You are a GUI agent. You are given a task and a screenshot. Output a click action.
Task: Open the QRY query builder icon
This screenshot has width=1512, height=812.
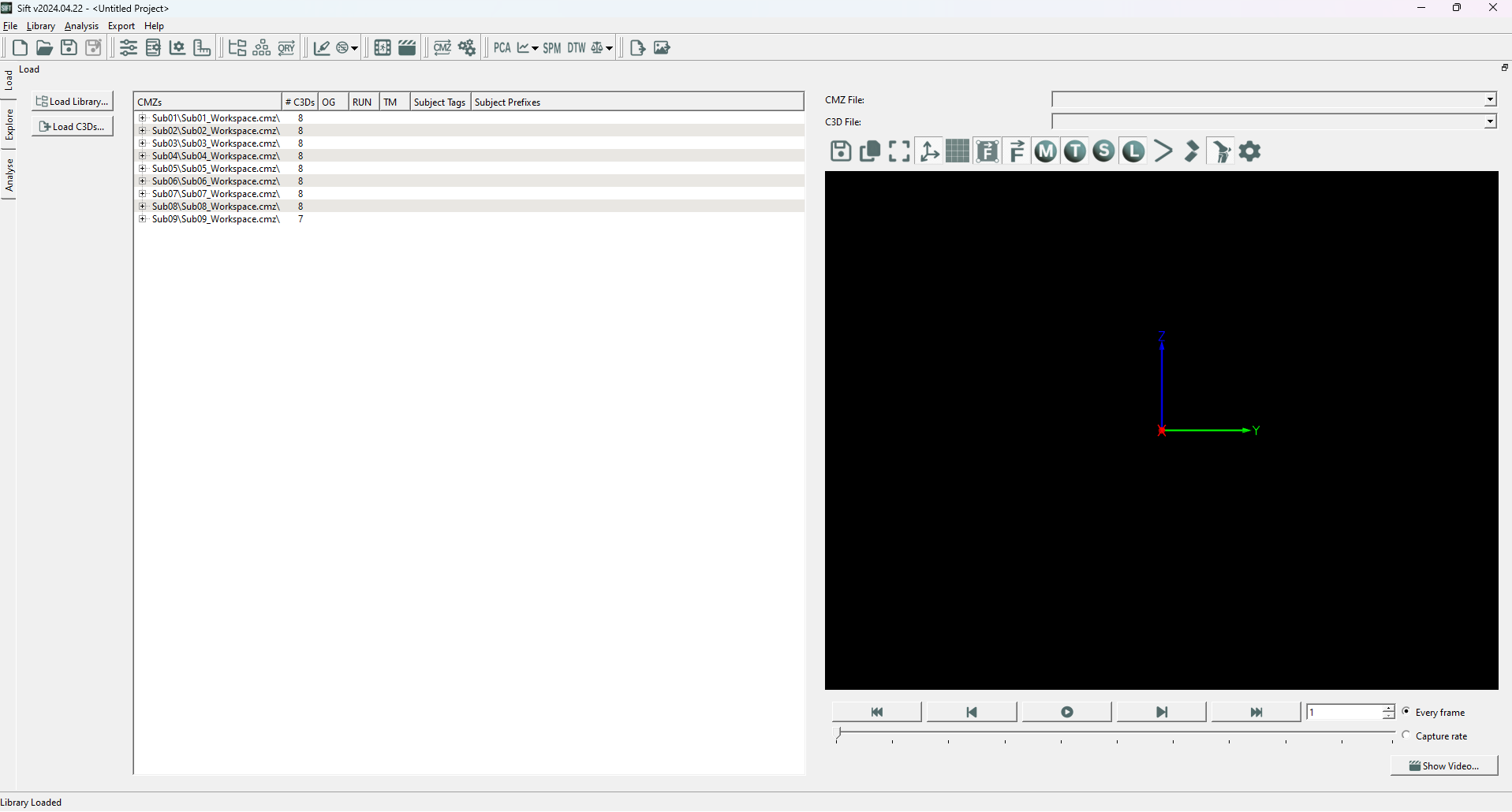[286, 48]
